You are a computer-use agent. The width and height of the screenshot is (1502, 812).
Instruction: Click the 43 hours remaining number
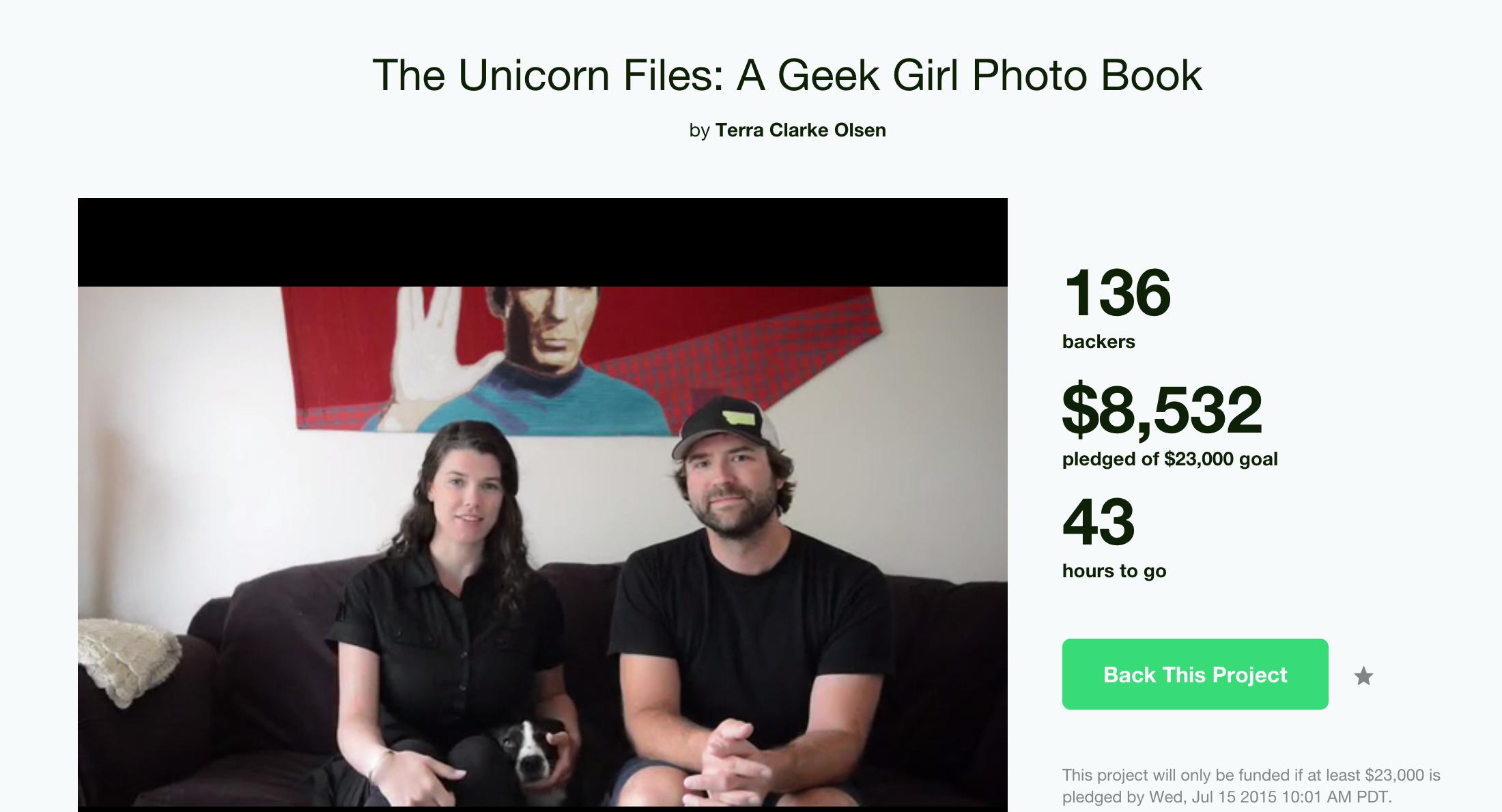click(1099, 523)
